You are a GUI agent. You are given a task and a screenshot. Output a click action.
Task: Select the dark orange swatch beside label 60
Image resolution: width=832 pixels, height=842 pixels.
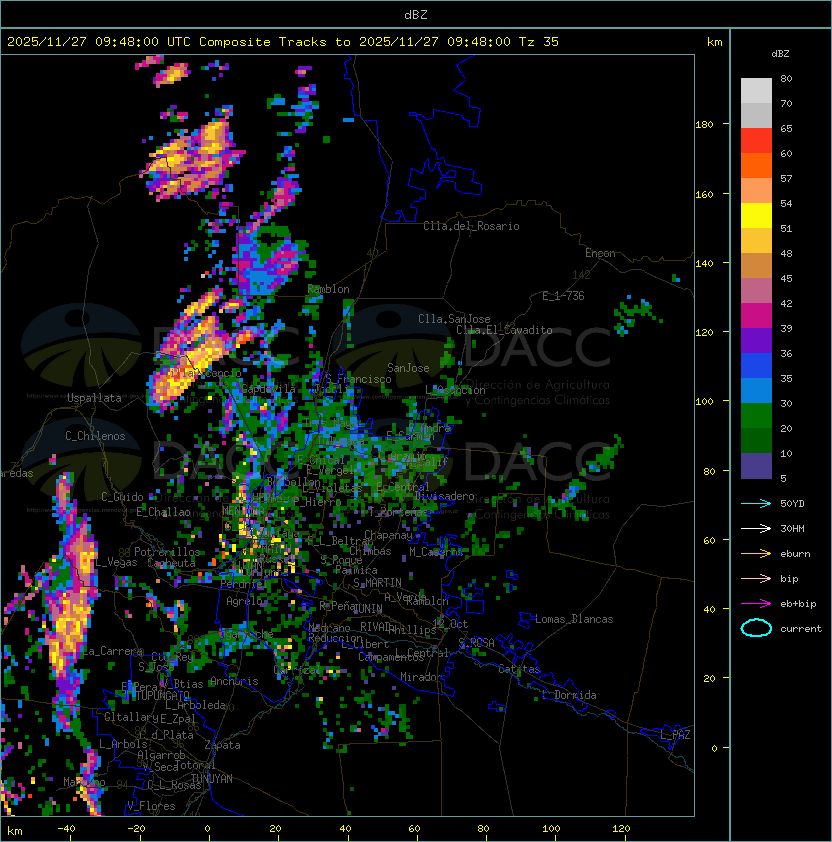(756, 165)
